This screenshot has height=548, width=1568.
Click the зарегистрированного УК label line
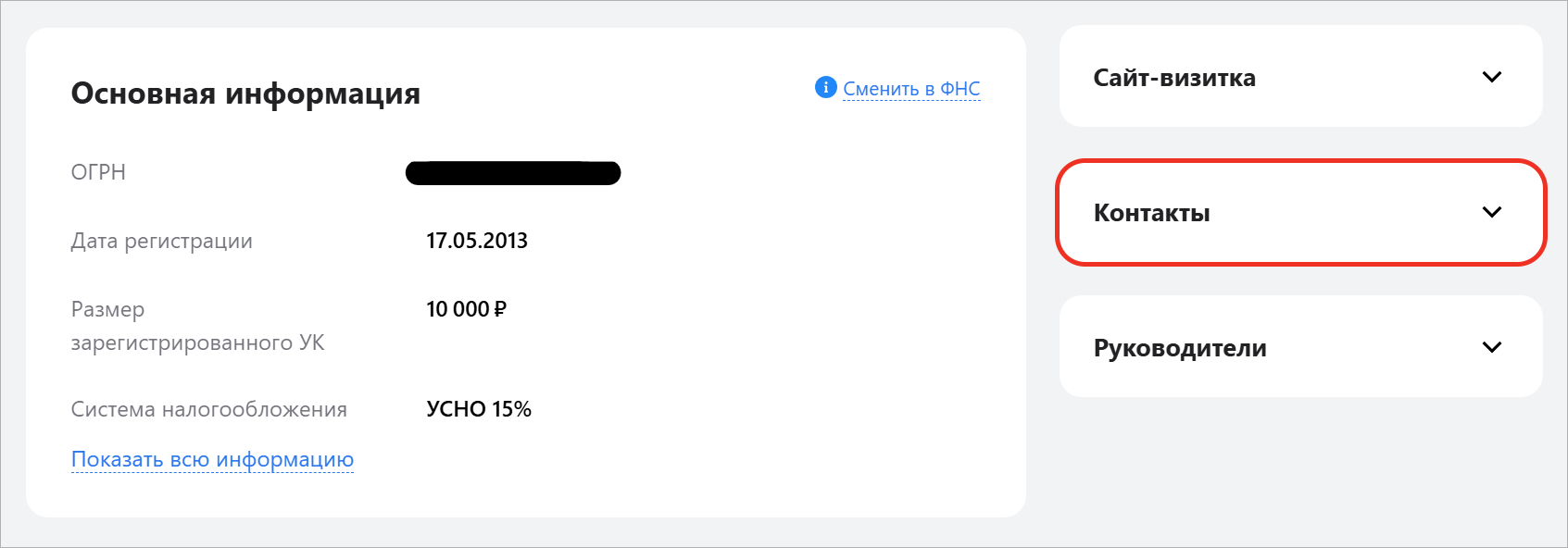197,342
